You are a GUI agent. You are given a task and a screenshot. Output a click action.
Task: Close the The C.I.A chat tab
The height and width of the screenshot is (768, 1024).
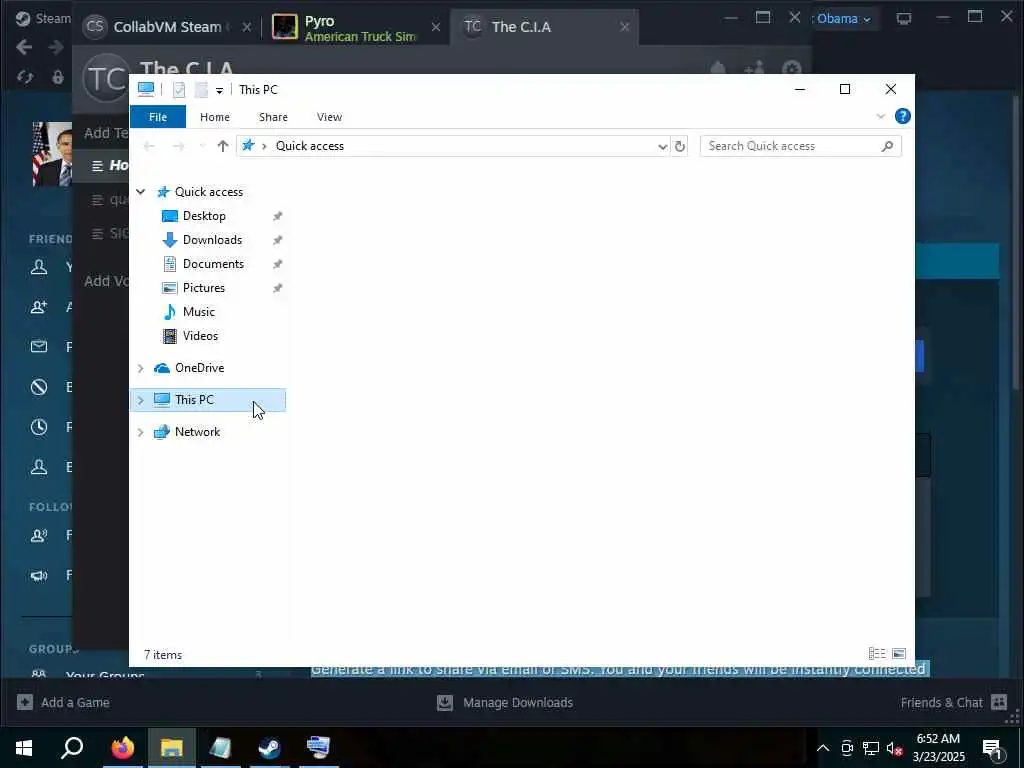click(x=624, y=27)
